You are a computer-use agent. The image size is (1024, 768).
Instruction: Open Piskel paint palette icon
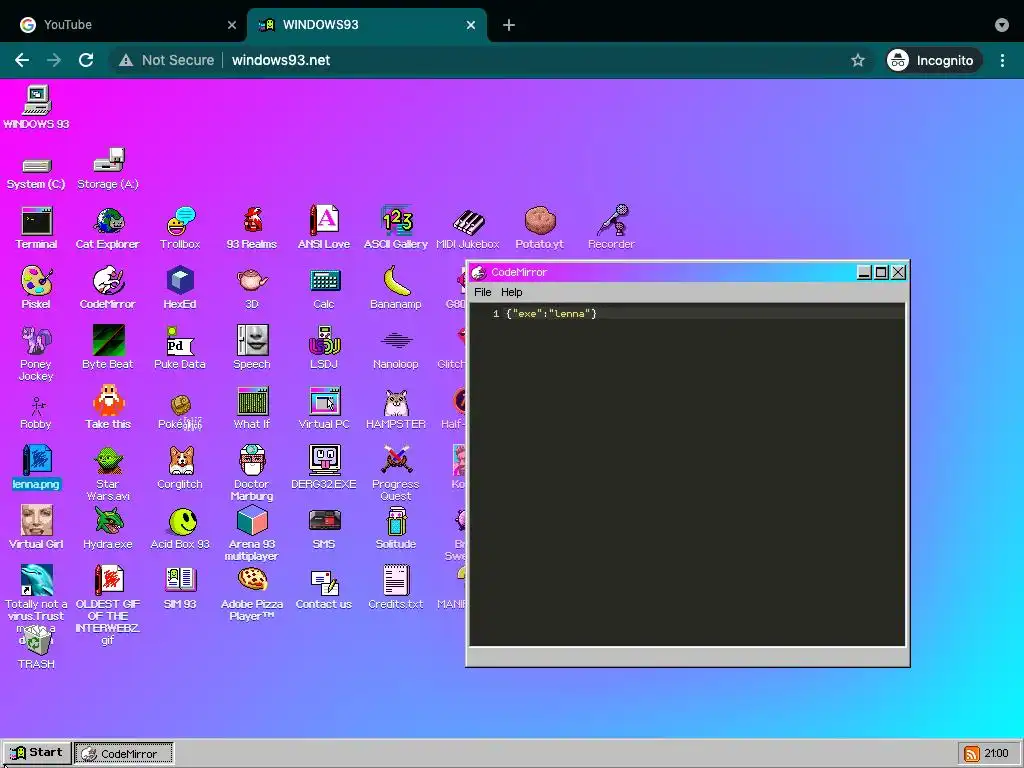coord(37,287)
